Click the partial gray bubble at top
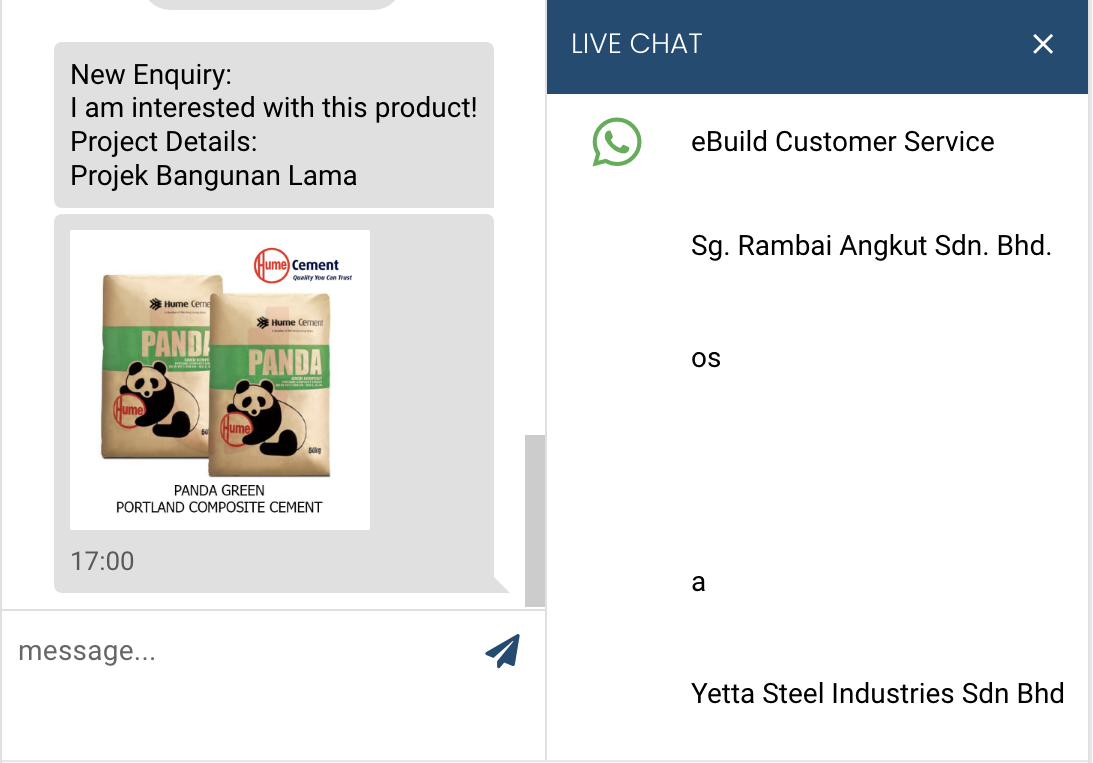The width and height of the screenshot is (1093, 763). point(272,4)
